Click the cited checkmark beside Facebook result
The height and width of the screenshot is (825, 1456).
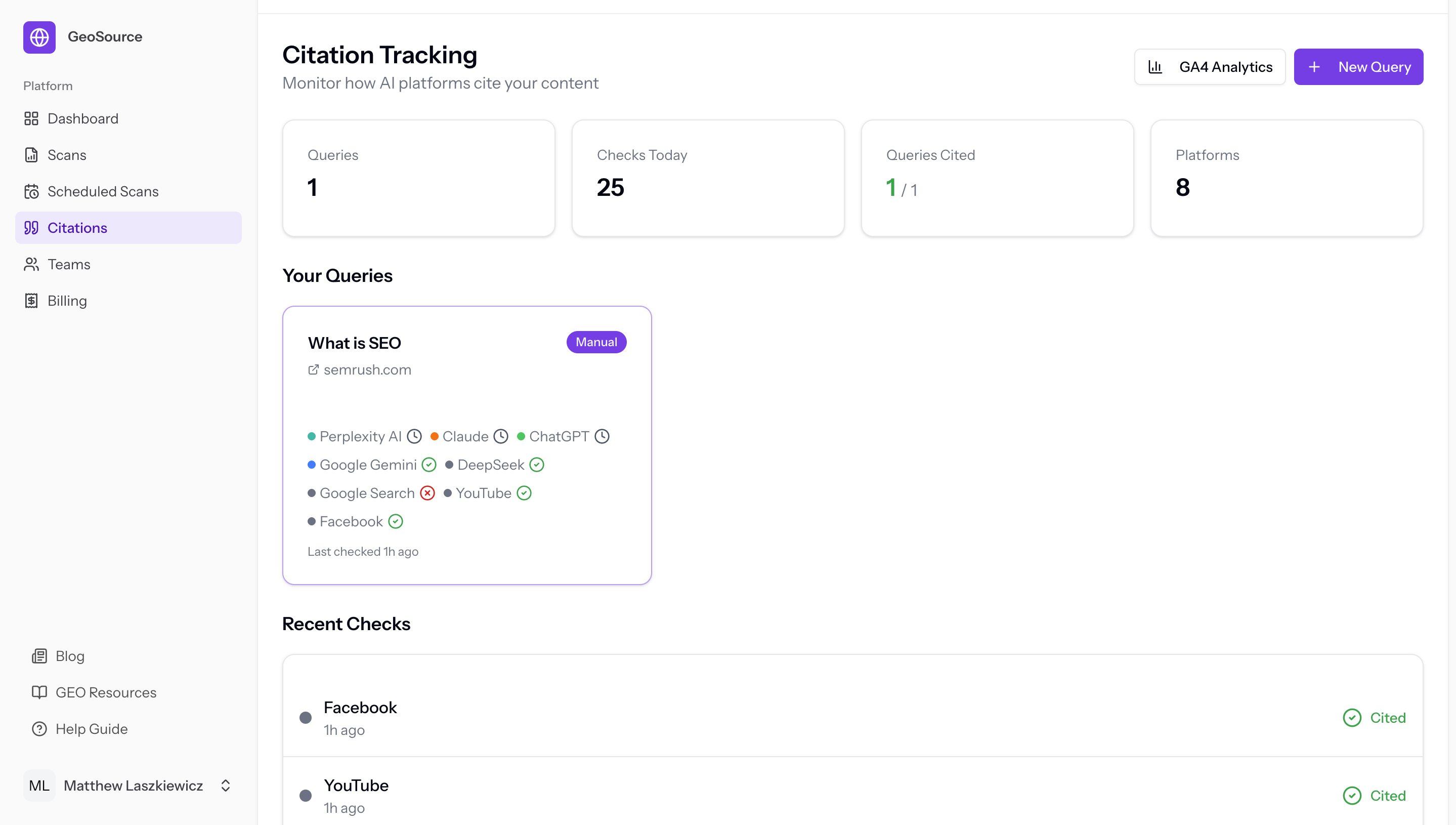pos(1352,717)
